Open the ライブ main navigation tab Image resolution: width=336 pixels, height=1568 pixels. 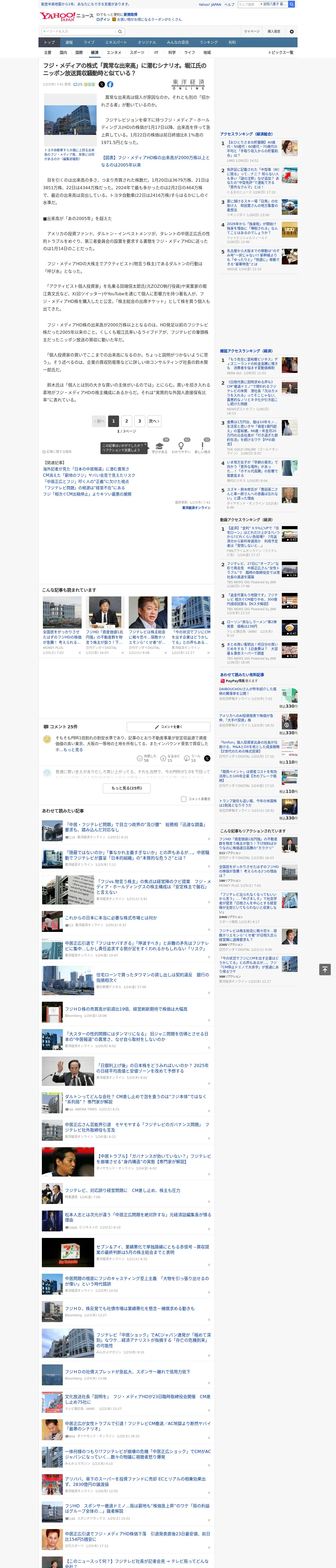pos(89,43)
